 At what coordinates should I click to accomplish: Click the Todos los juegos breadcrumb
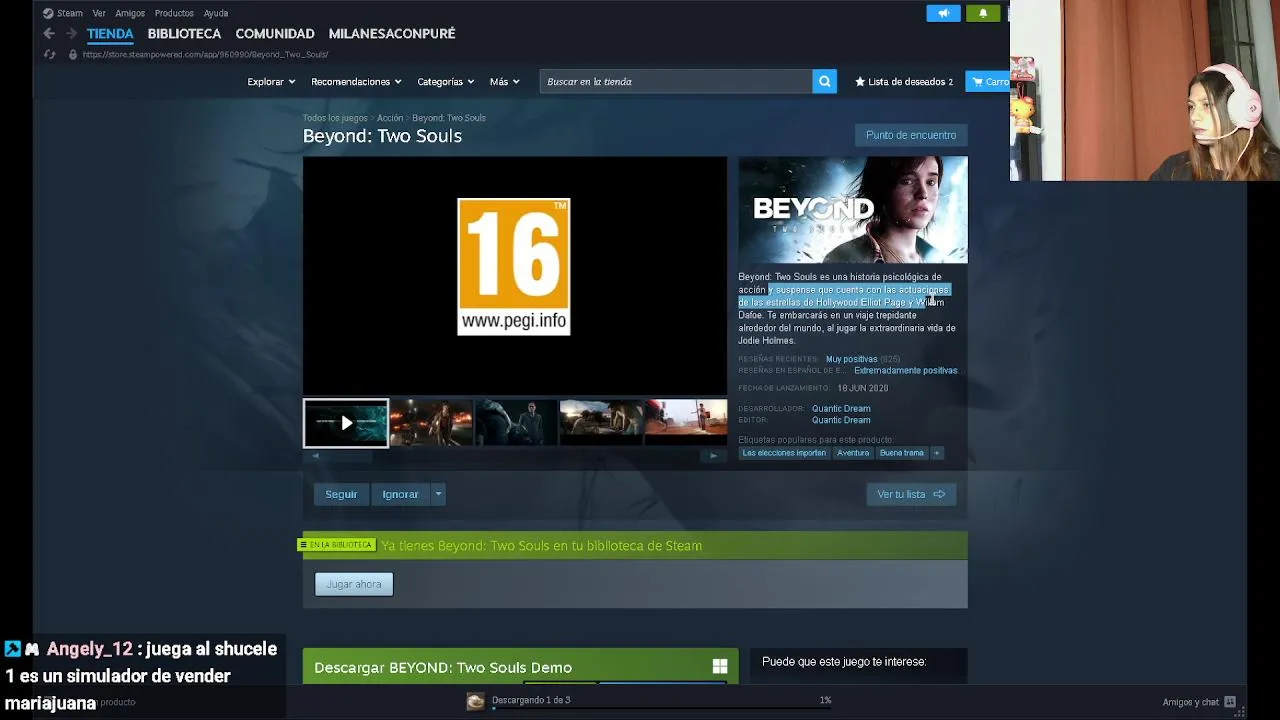pos(335,118)
